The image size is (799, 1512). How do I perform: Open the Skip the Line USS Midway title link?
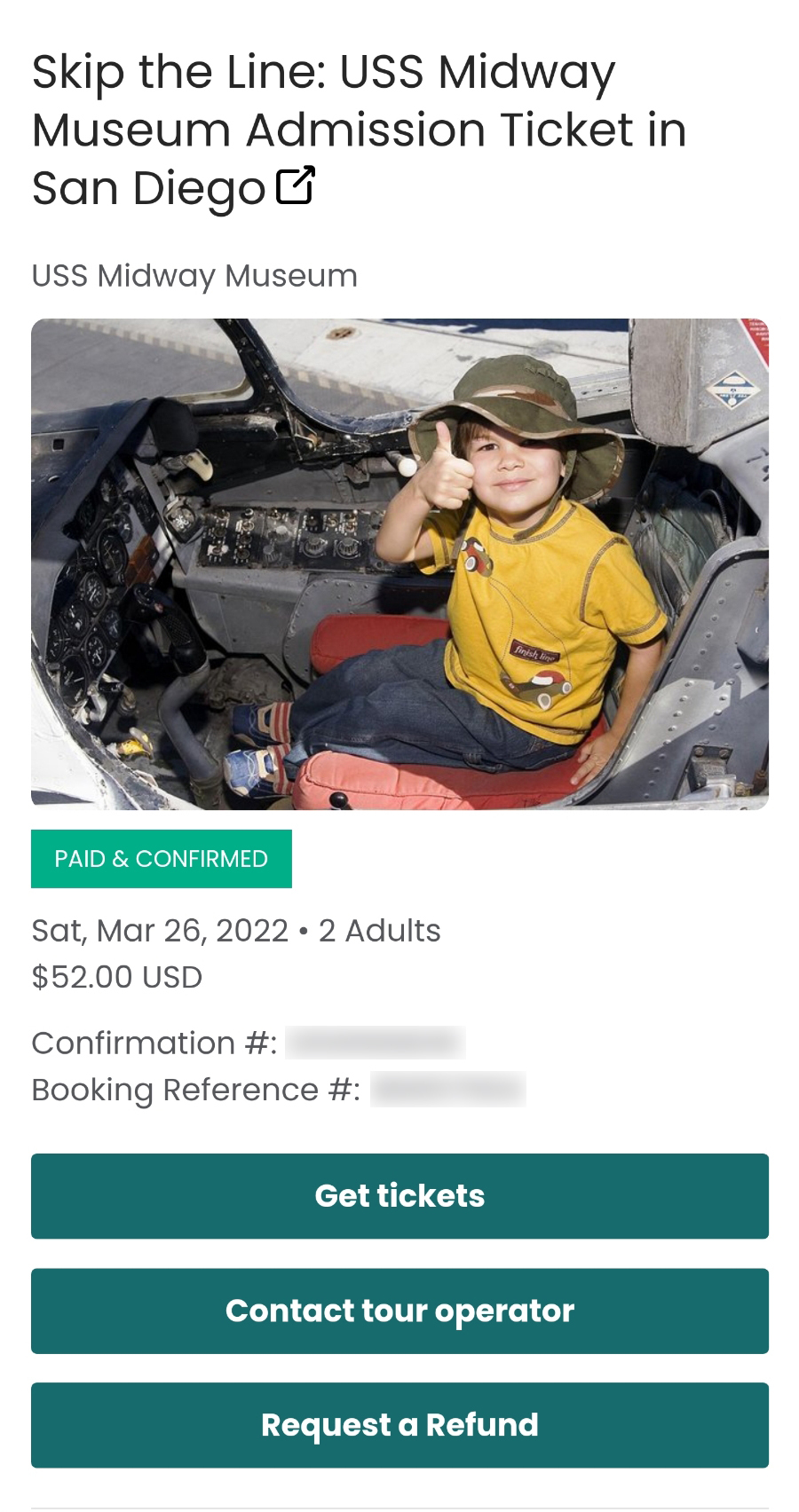(x=359, y=130)
